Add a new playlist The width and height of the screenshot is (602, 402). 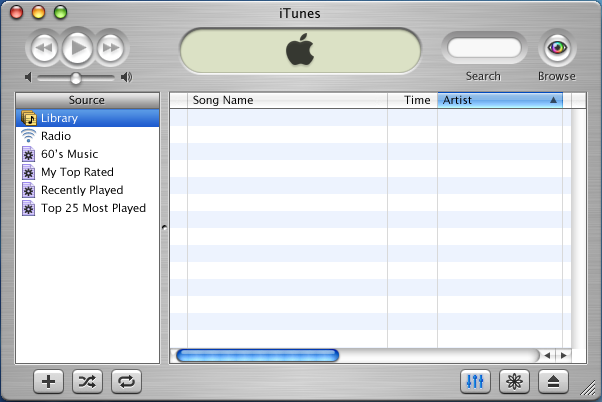click(x=50, y=381)
